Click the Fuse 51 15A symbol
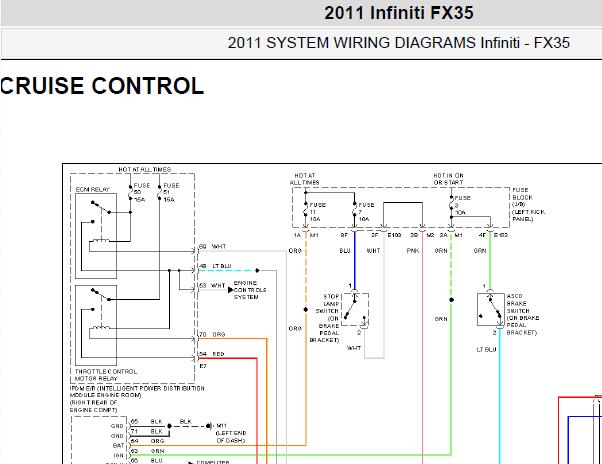 (x=160, y=193)
